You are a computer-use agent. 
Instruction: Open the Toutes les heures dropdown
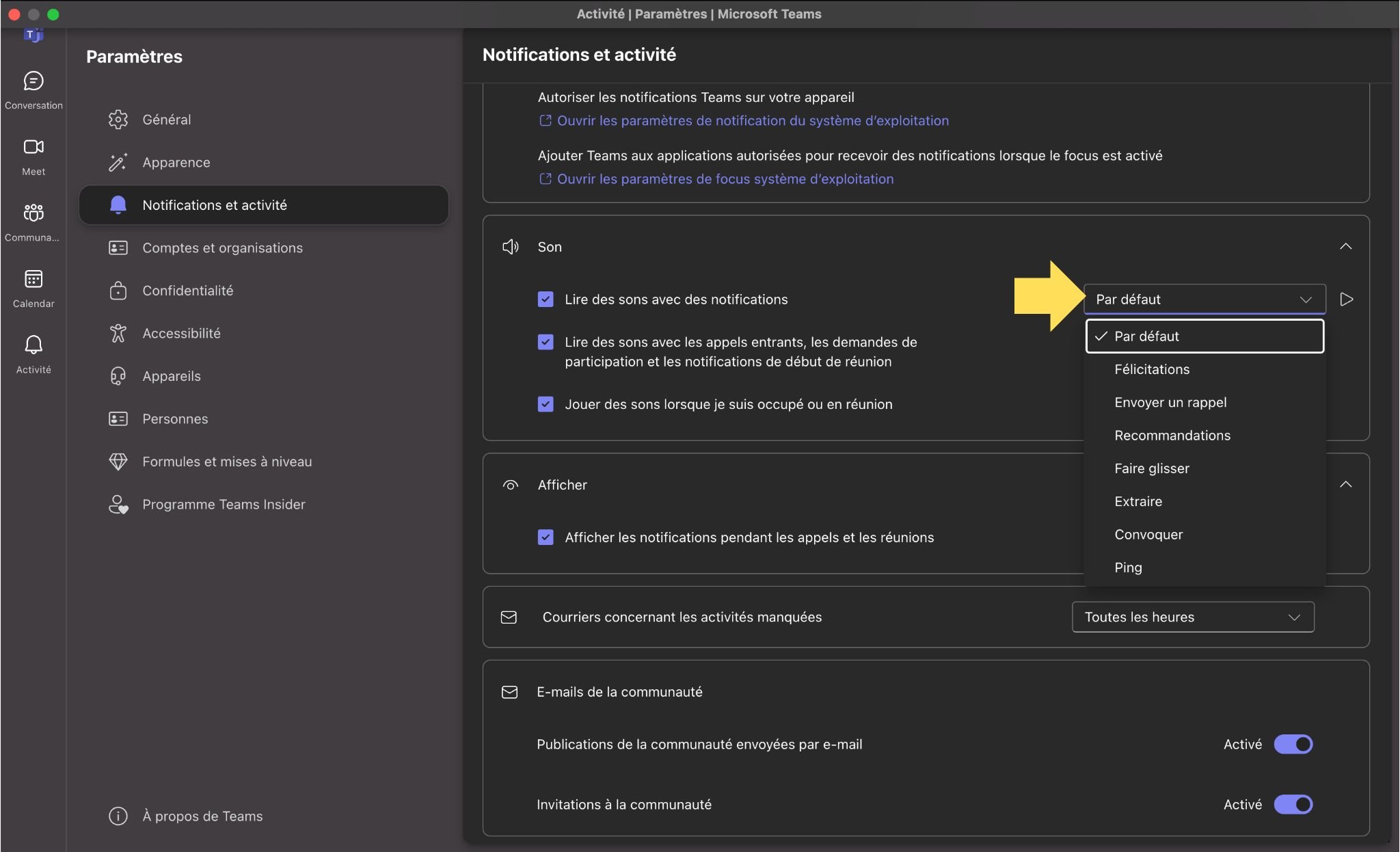pos(1192,617)
